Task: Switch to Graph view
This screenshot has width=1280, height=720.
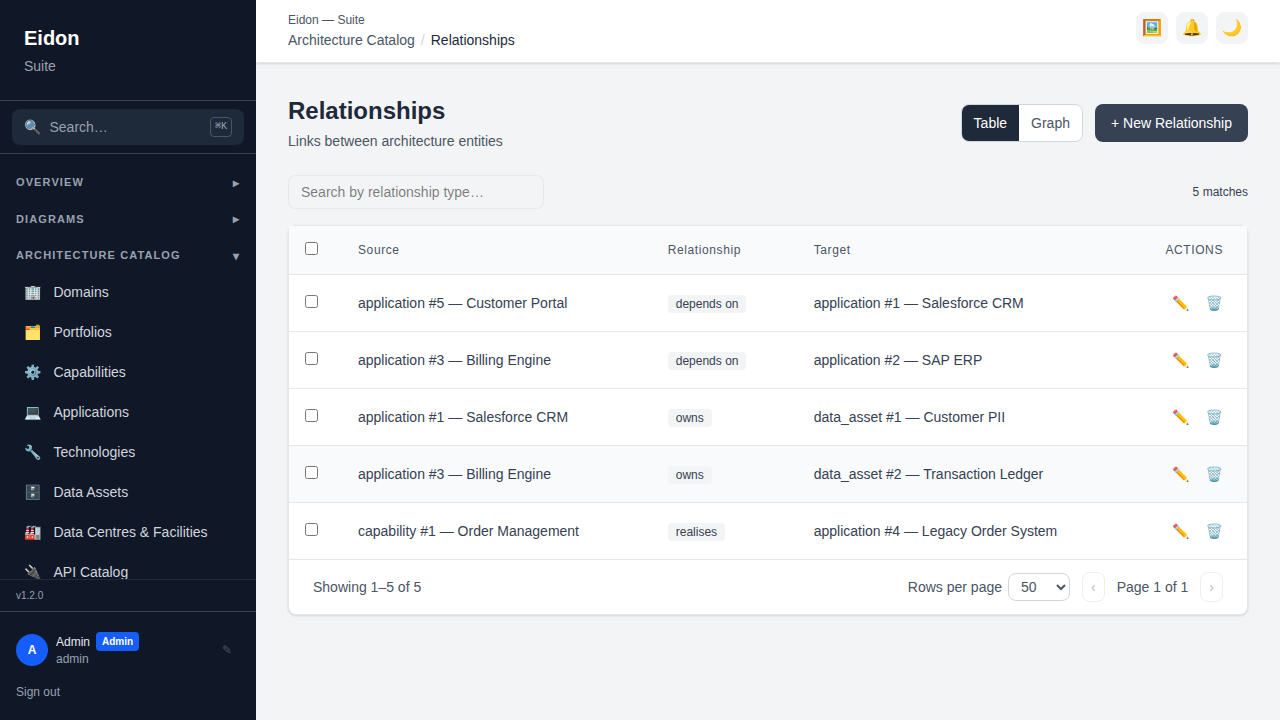Action: (x=1050, y=123)
